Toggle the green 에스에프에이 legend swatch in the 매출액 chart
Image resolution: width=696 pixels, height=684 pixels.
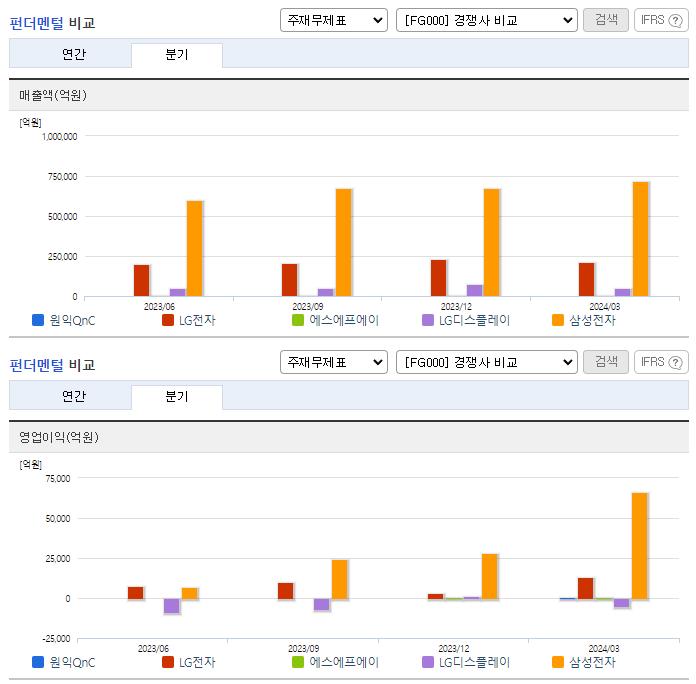pos(298,320)
